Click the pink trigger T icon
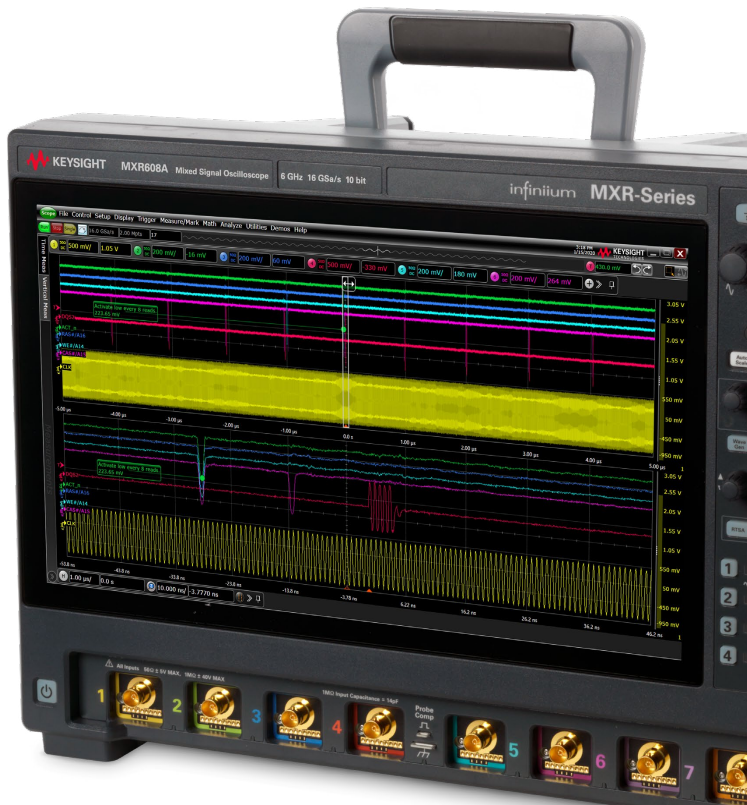This screenshot has height=805, width=747. (x=590, y=266)
